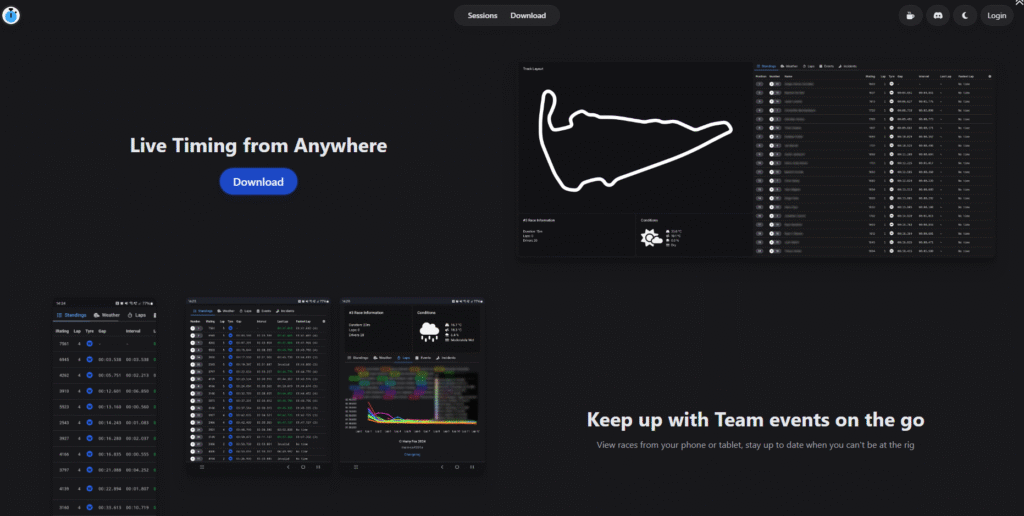The image size is (1024, 516).
Task: Click the "Keep up with Team events" heading
Action: point(755,420)
